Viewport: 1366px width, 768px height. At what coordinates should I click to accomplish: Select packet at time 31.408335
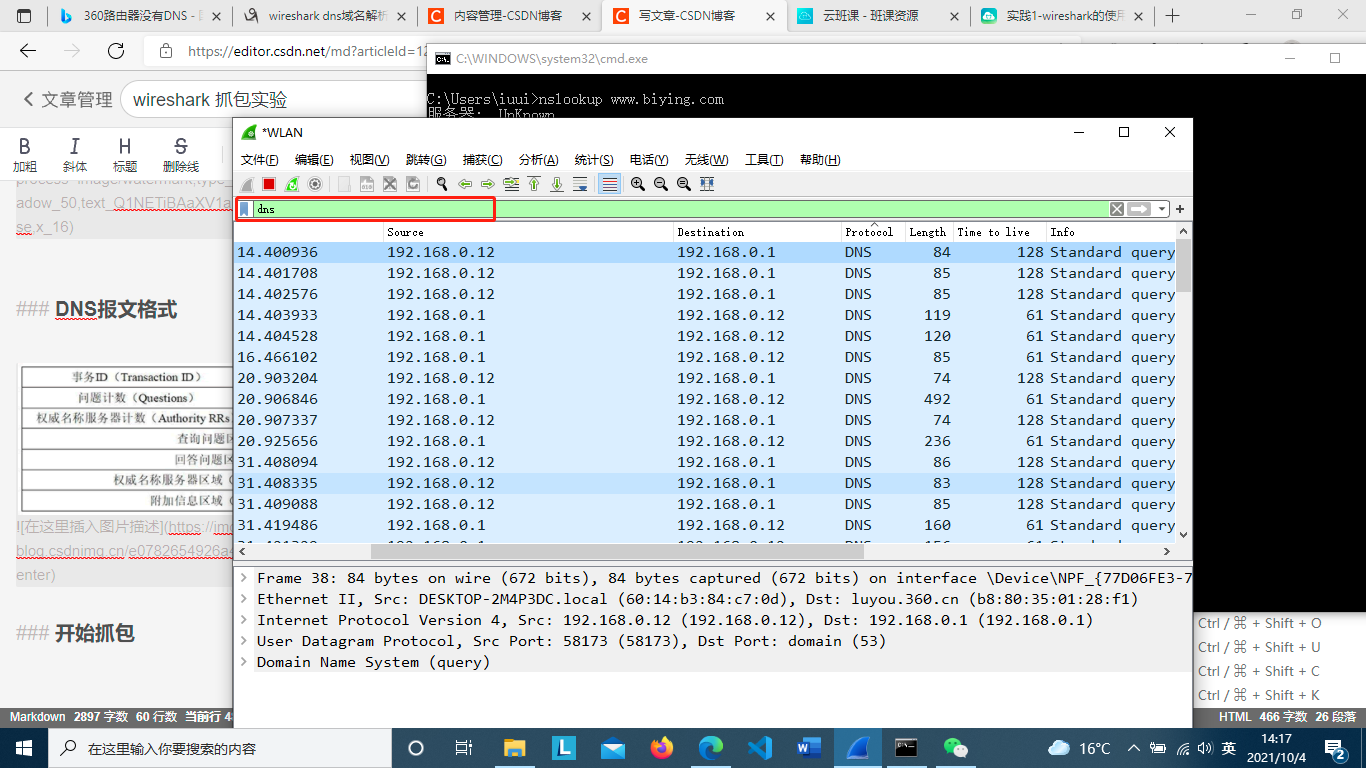(x=705, y=483)
